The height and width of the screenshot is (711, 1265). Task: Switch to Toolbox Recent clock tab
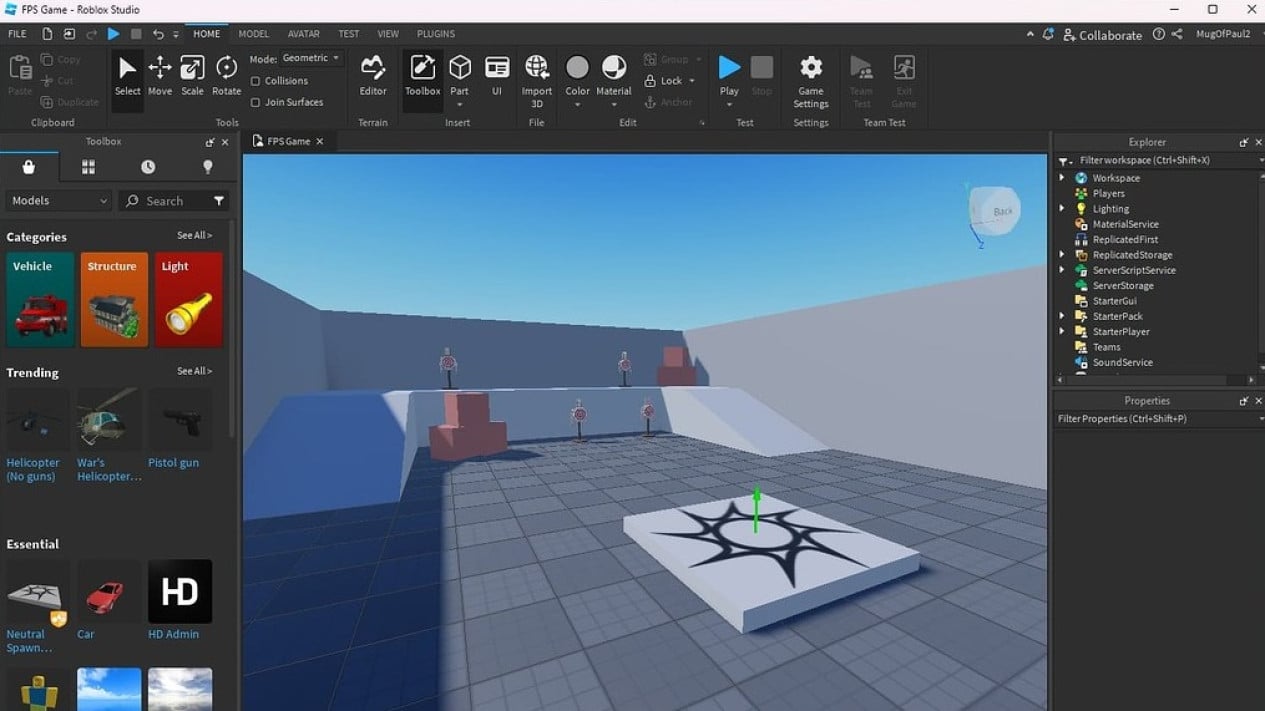pos(148,167)
